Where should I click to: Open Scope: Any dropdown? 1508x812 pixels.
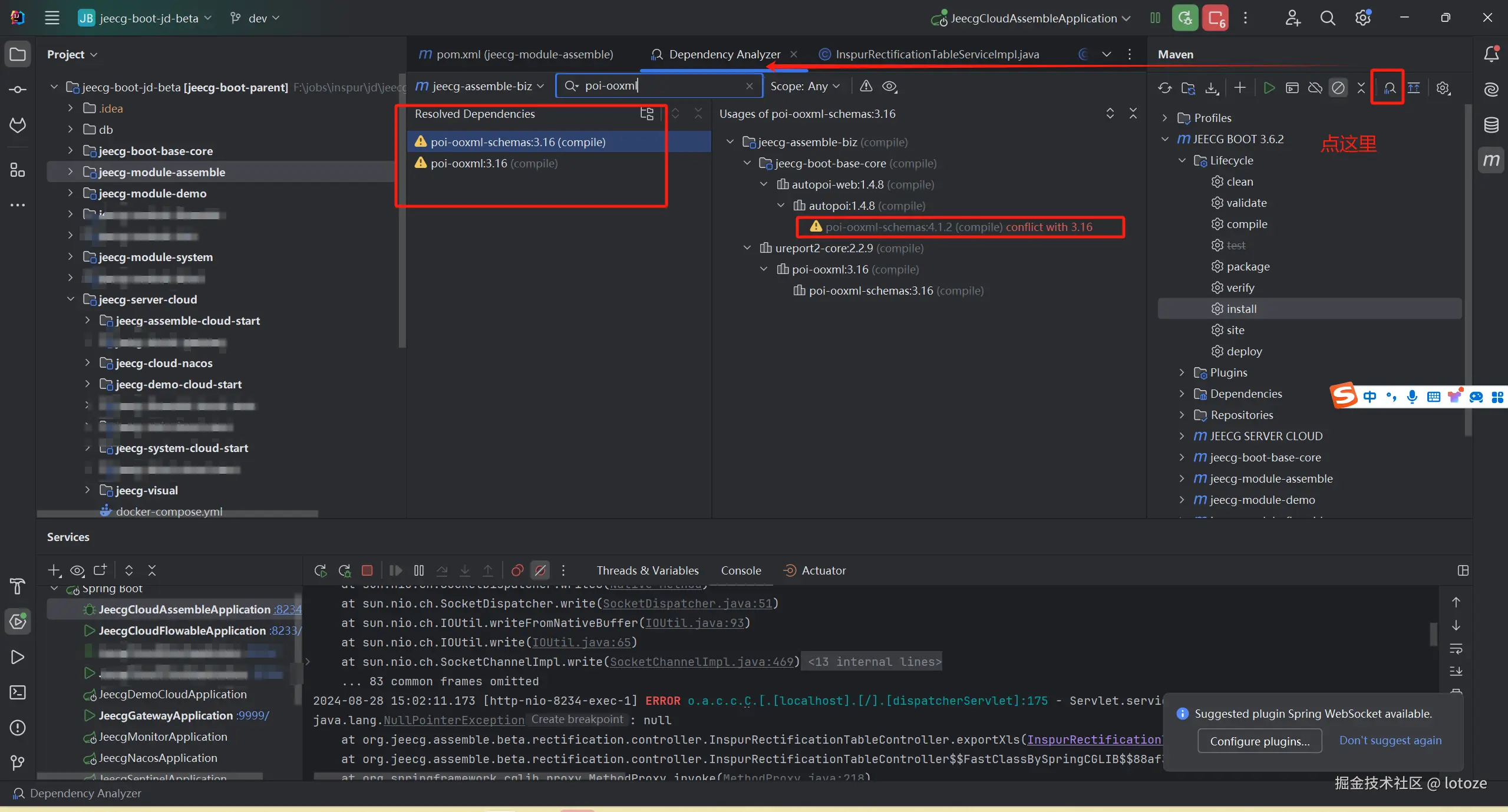(804, 86)
